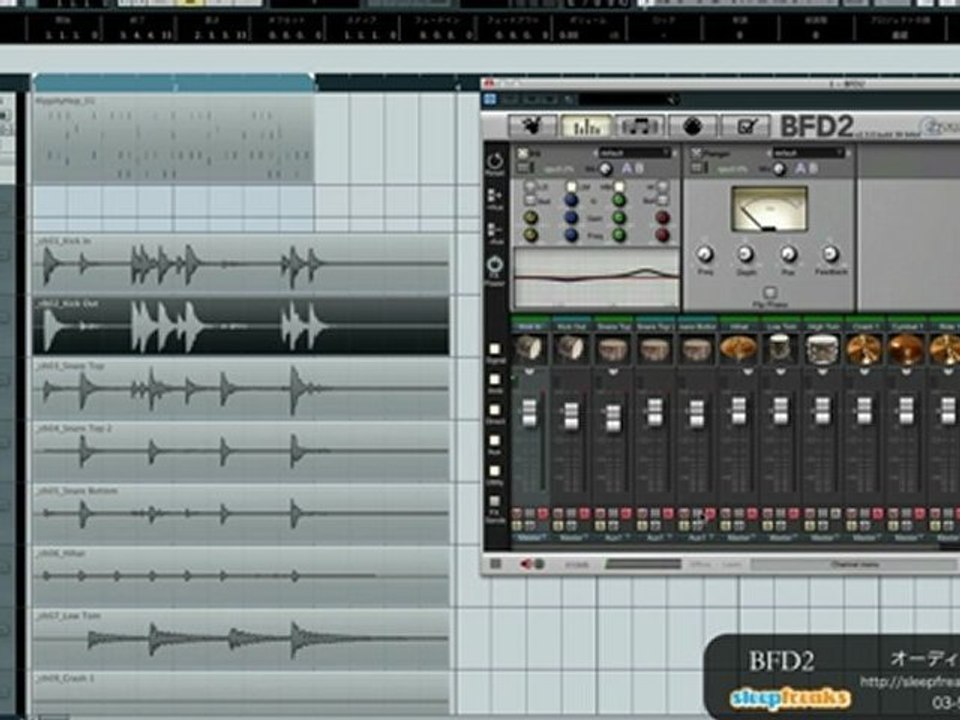The width and height of the screenshot is (960, 720).
Task: Click the A compare button in EQ slot
Action: point(627,168)
